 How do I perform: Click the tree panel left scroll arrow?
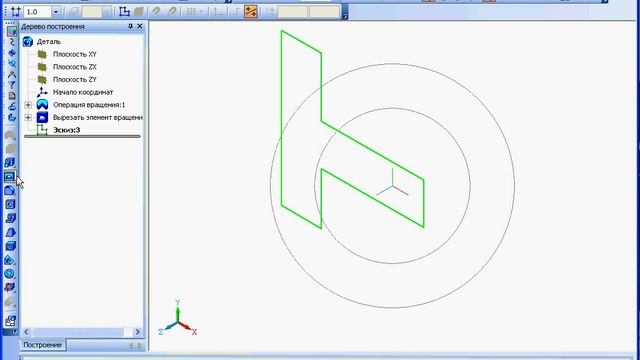pos(27,332)
